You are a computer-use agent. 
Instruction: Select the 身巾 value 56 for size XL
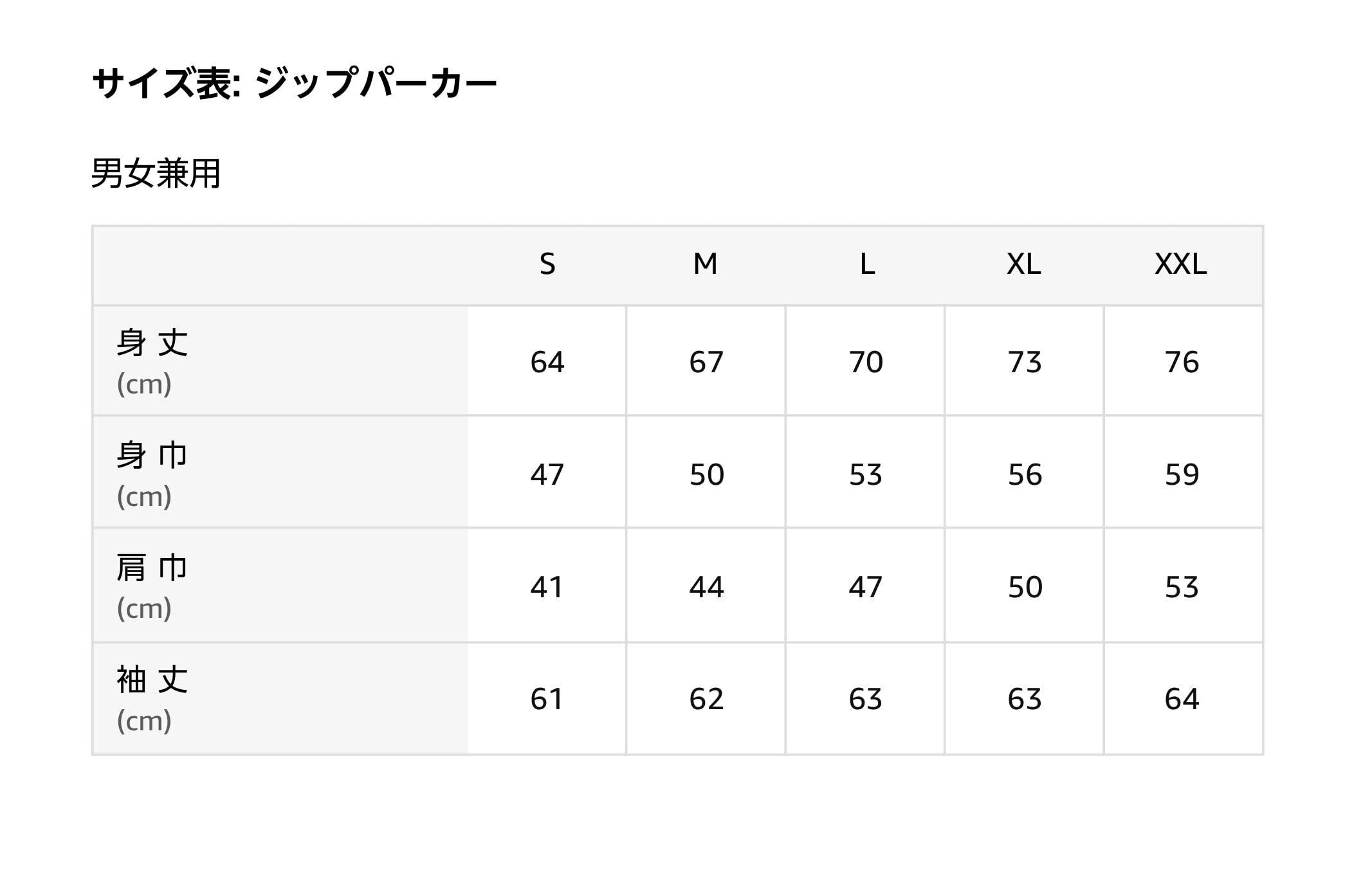point(1025,474)
